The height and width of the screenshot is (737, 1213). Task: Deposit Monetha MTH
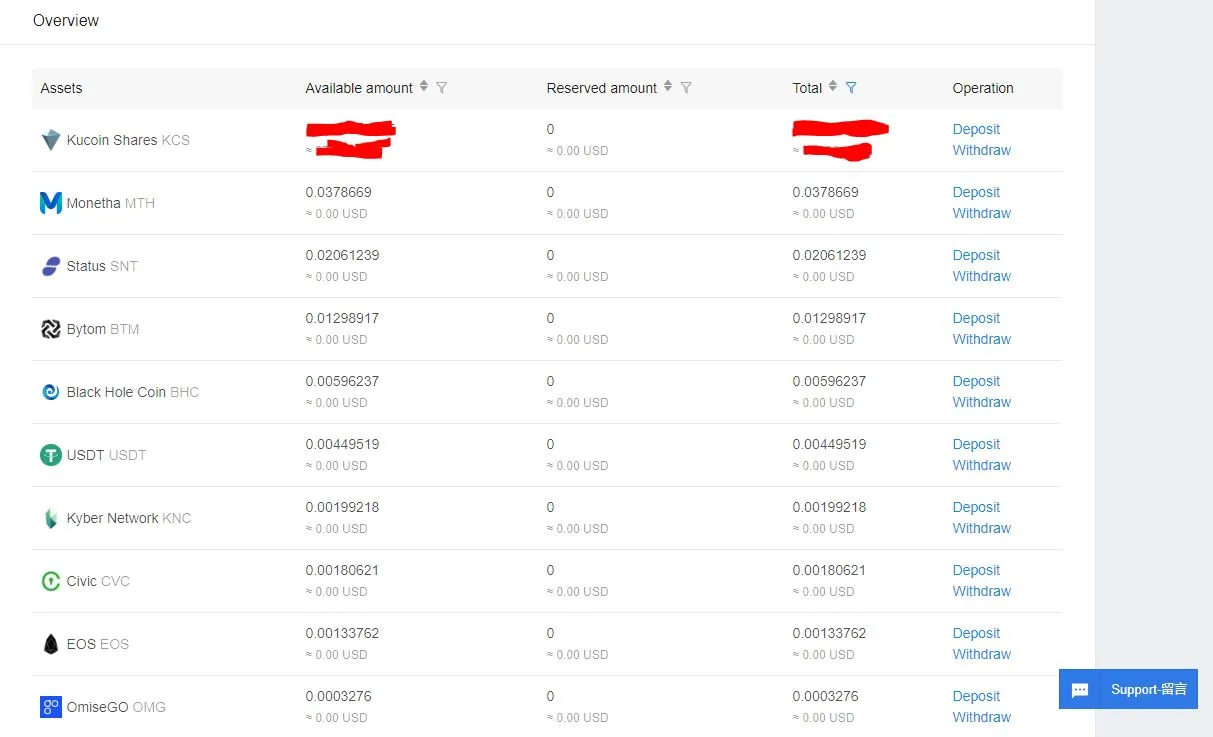pyautogui.click(x=976, y=192)
